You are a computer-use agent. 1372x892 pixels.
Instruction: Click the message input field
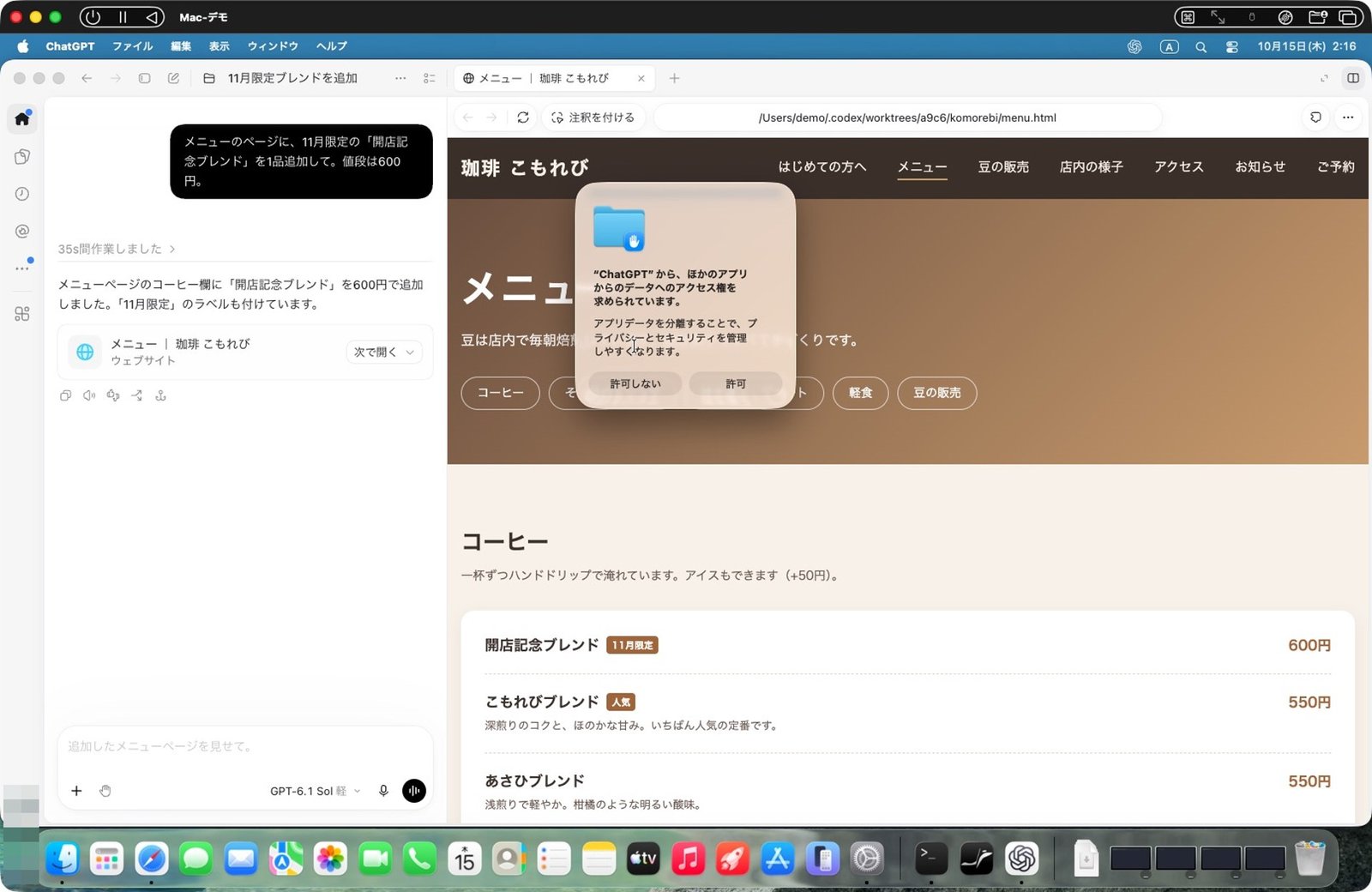click(245, 747)
